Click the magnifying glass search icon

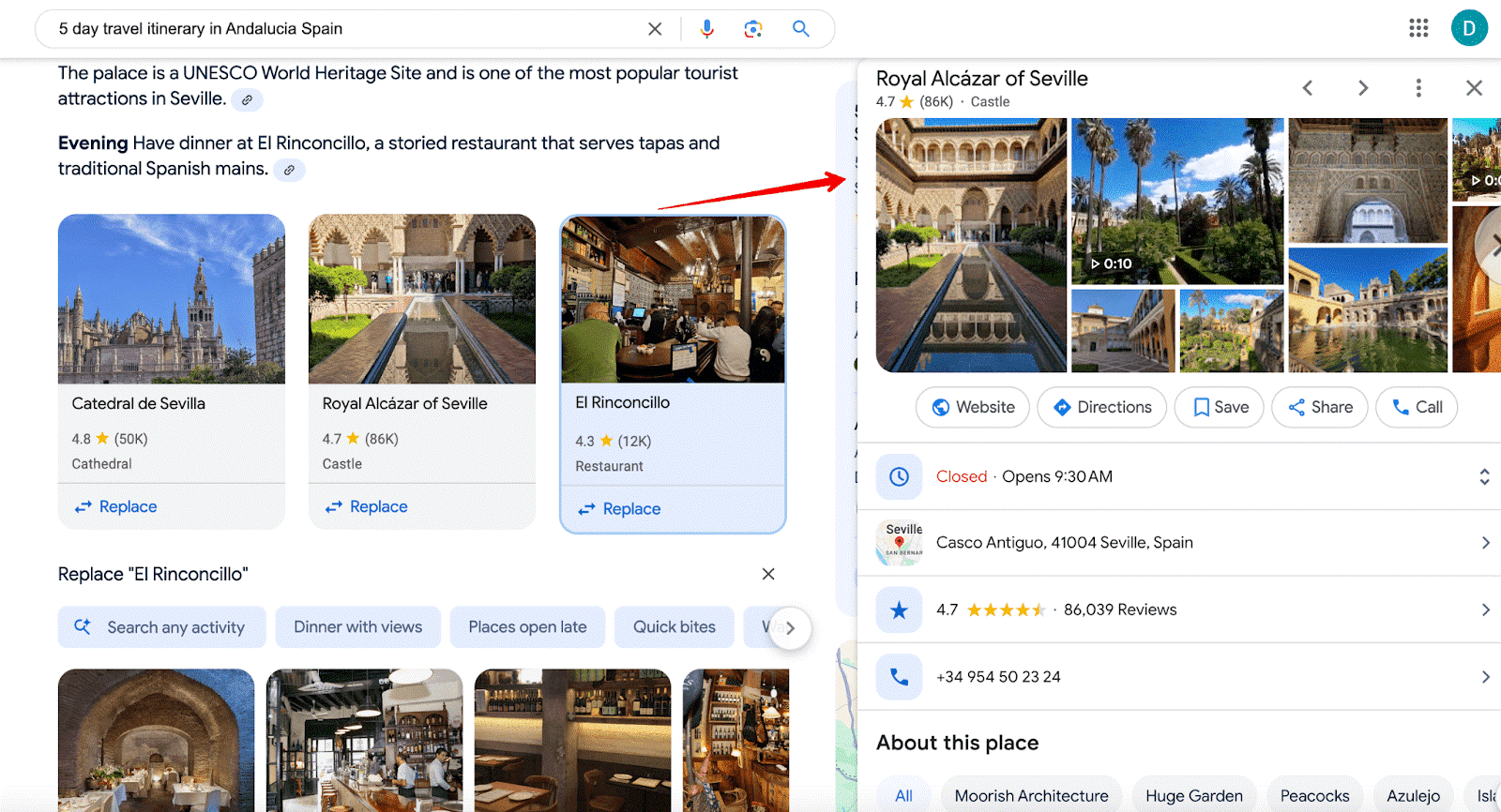pos(801,29)
